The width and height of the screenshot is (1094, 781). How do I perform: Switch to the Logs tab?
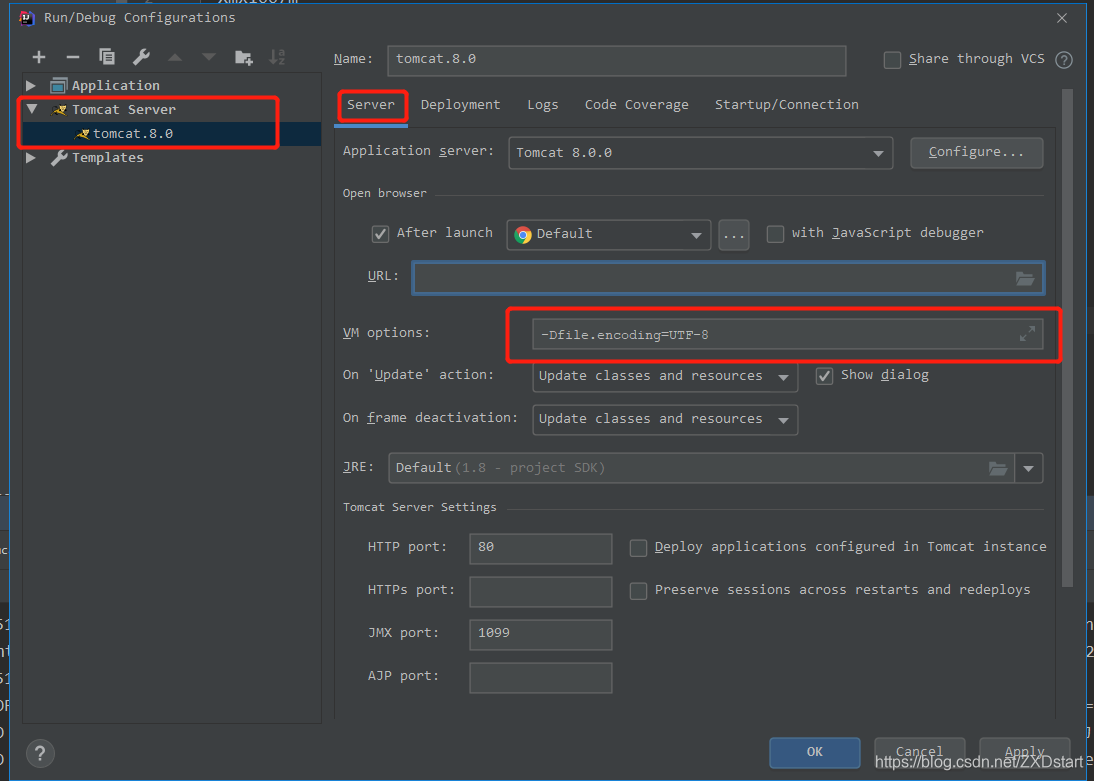[x=543, y=105]
